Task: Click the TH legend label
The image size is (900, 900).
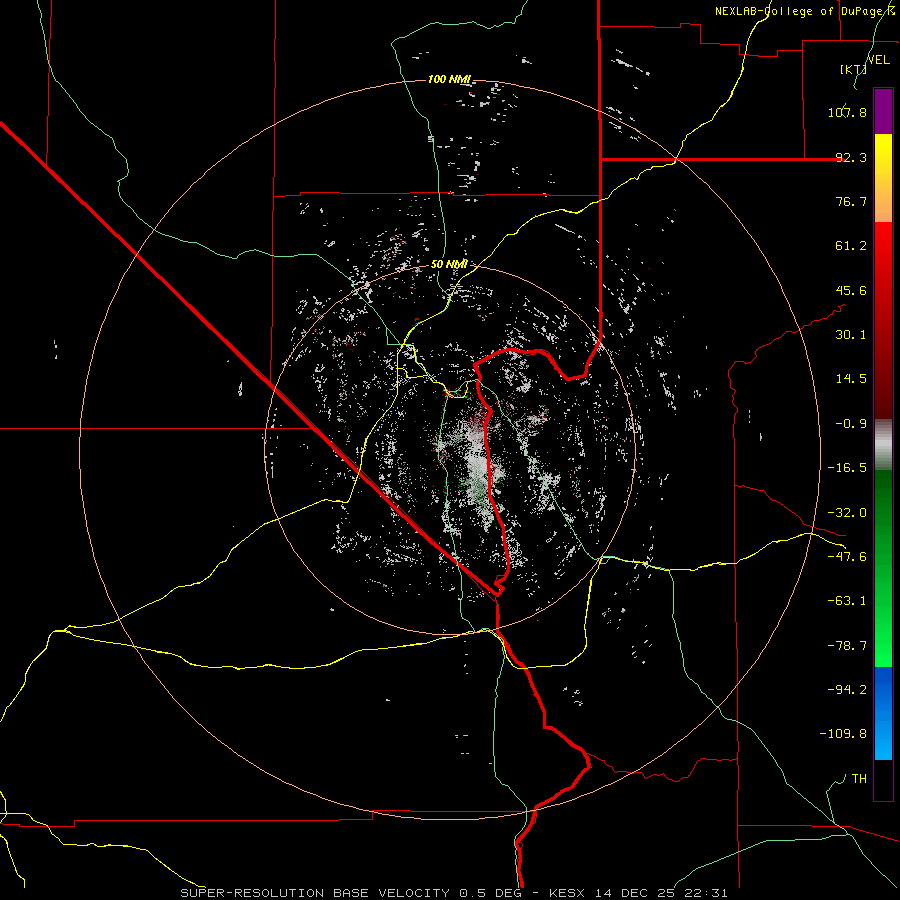Action: click(859, 779)
